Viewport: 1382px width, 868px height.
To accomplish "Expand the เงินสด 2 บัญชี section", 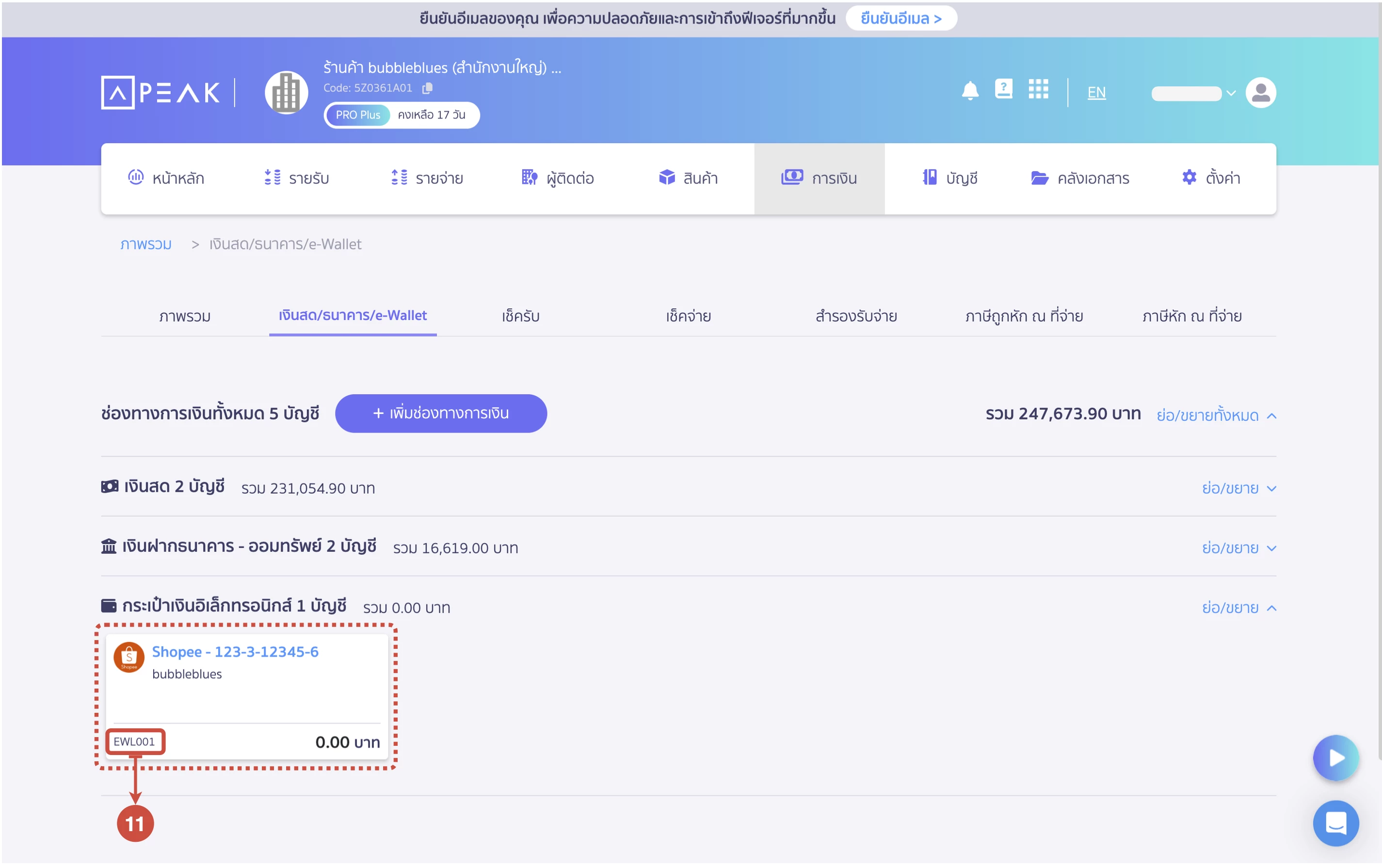I will point(1238,488).
